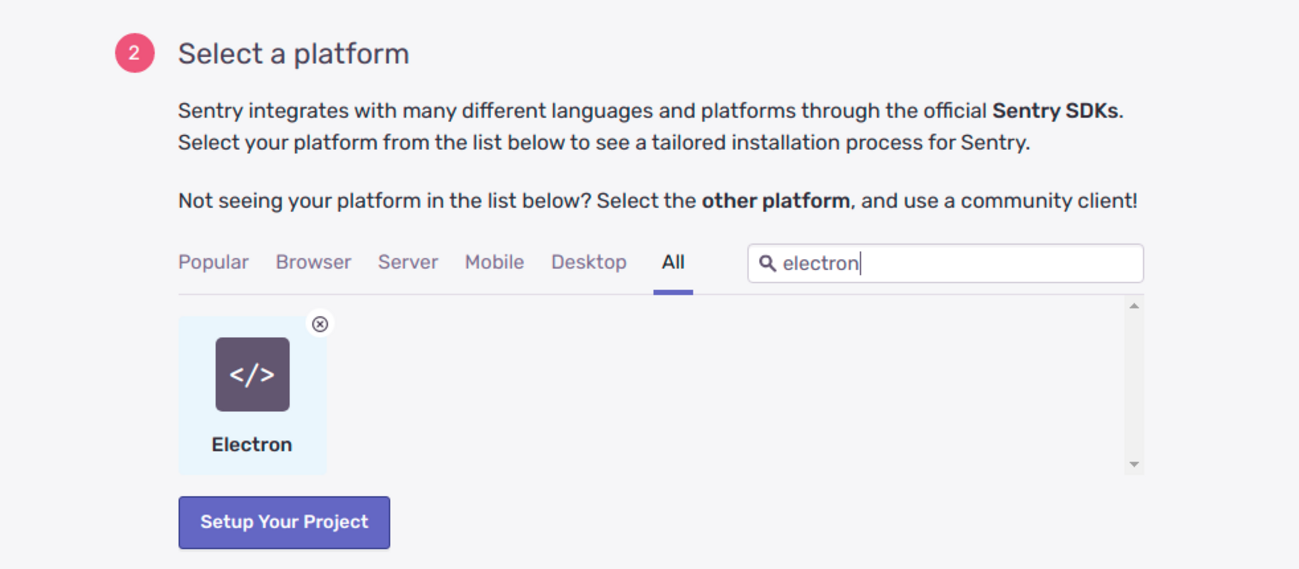Screen dimensions: 1299x569
Task: Click the pink step 2 badge
Action: [135, 53]
